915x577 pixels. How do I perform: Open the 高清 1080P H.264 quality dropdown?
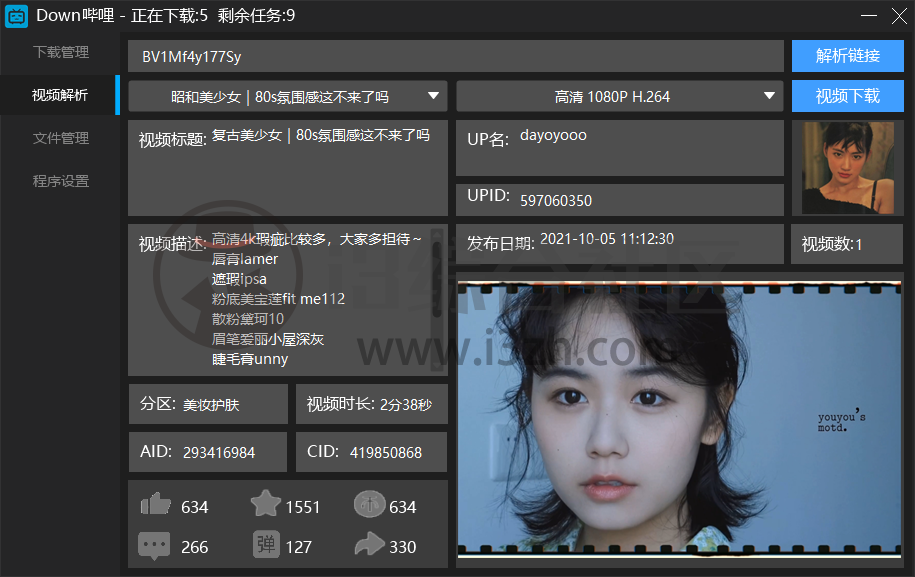click(620, 96)
